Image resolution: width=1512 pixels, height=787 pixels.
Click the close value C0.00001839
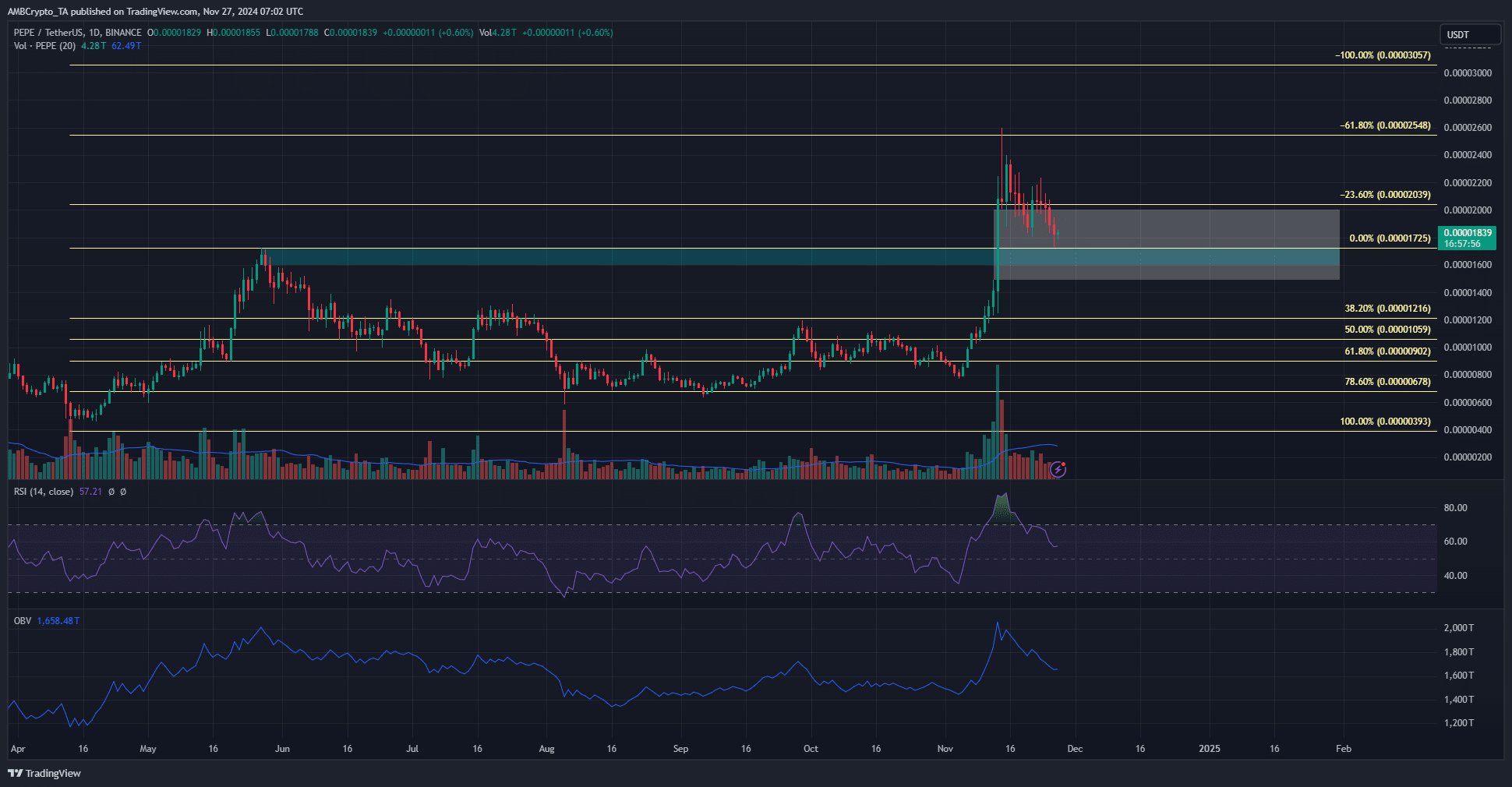[351, 33]
